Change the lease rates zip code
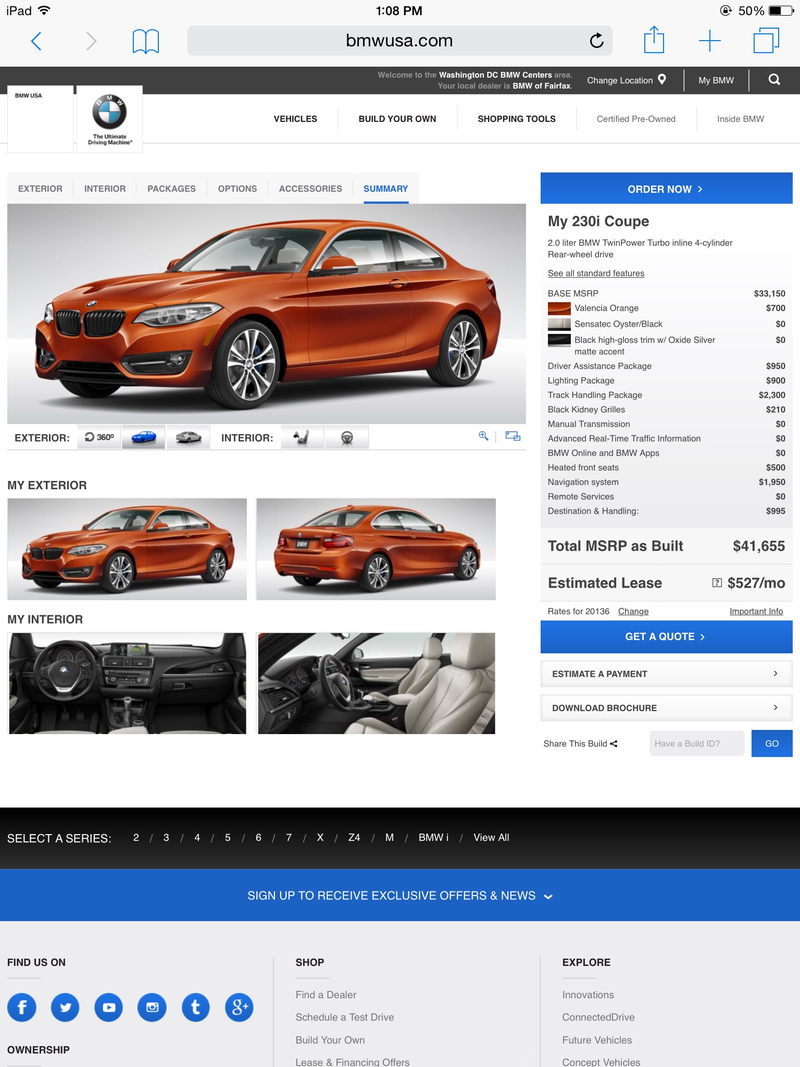Viewport: 800px width, 1067px height. click(x=633, y=611)
